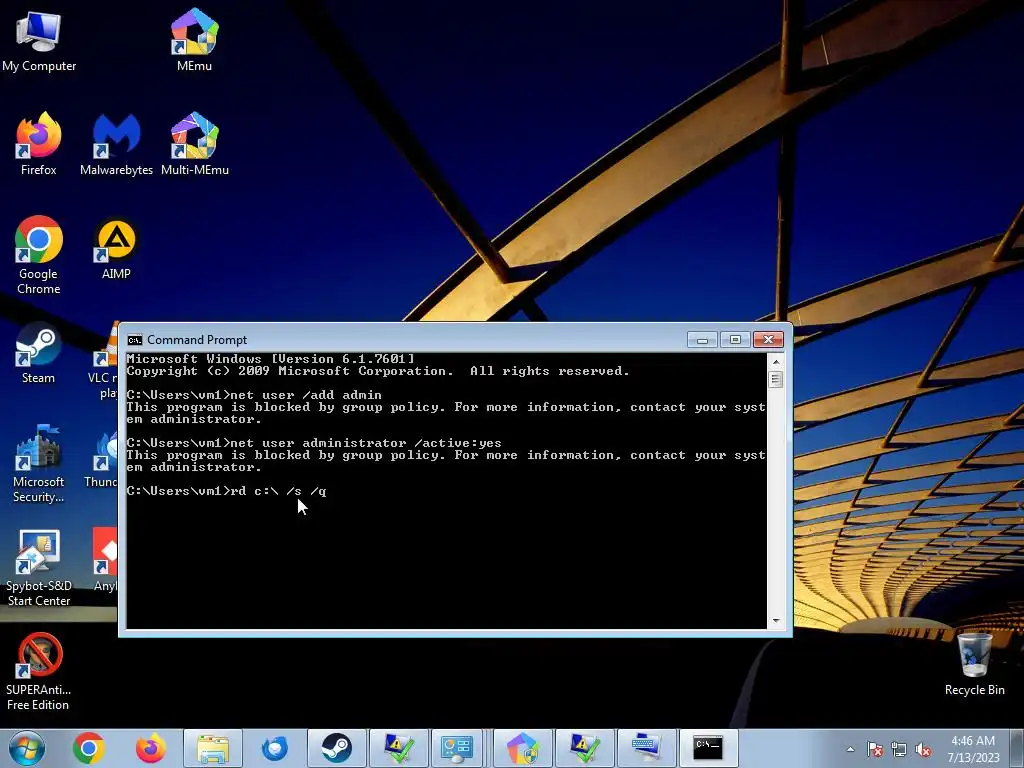The height and width of the screenshot is (768, 1024).
Task: Select the Steam desktop shortcut
Action: [39, 353]
